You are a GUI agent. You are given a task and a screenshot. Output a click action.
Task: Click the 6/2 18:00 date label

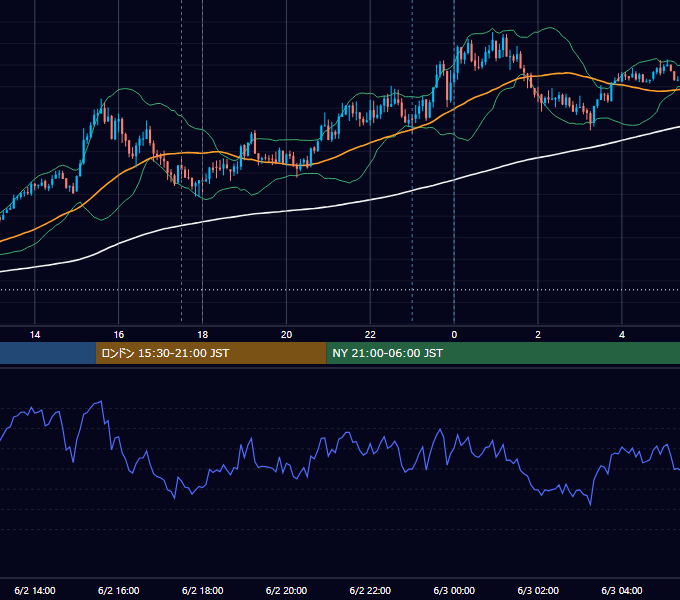pos(203,590)
